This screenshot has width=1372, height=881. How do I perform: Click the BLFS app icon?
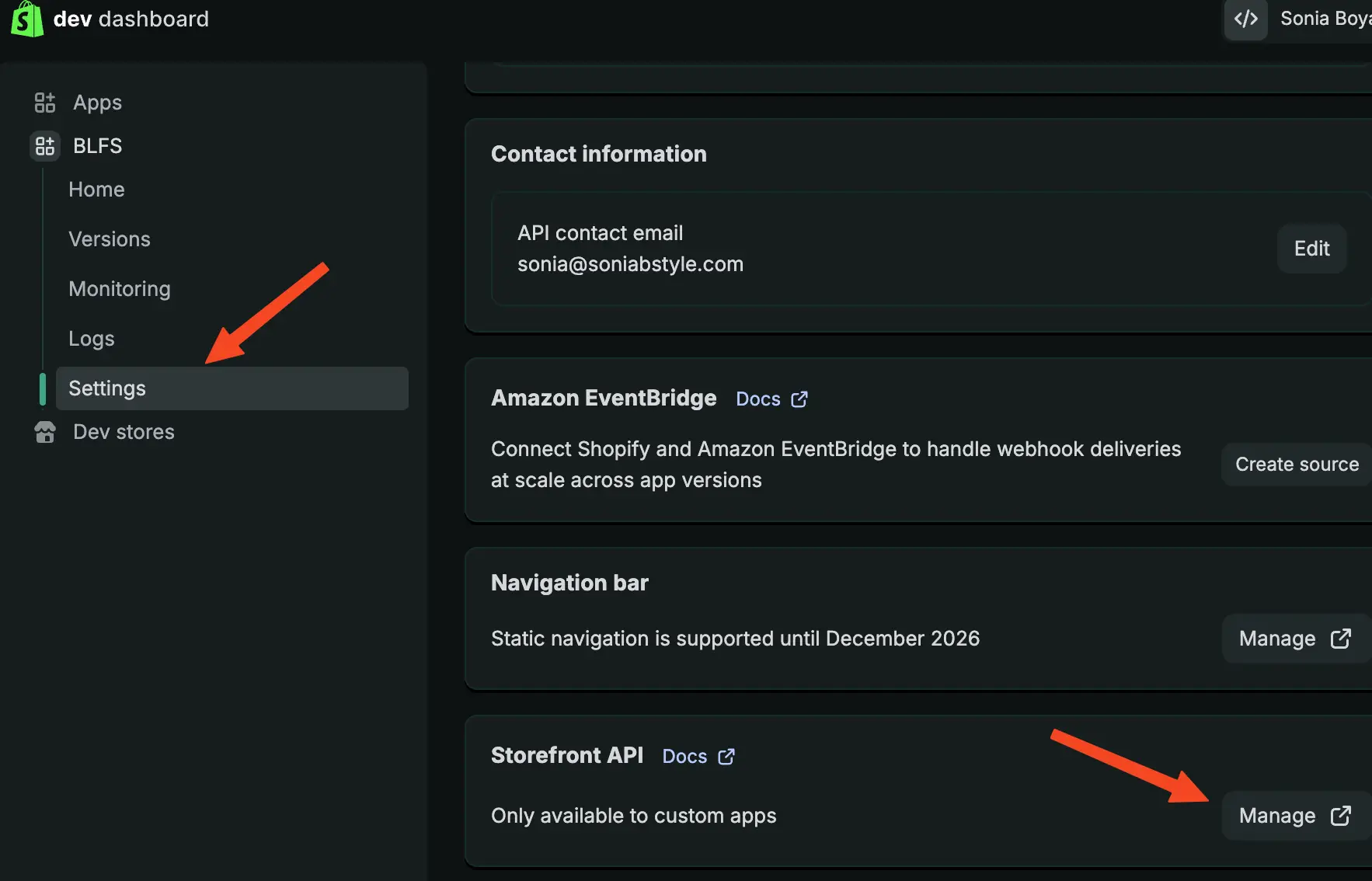tap(45, 146)
